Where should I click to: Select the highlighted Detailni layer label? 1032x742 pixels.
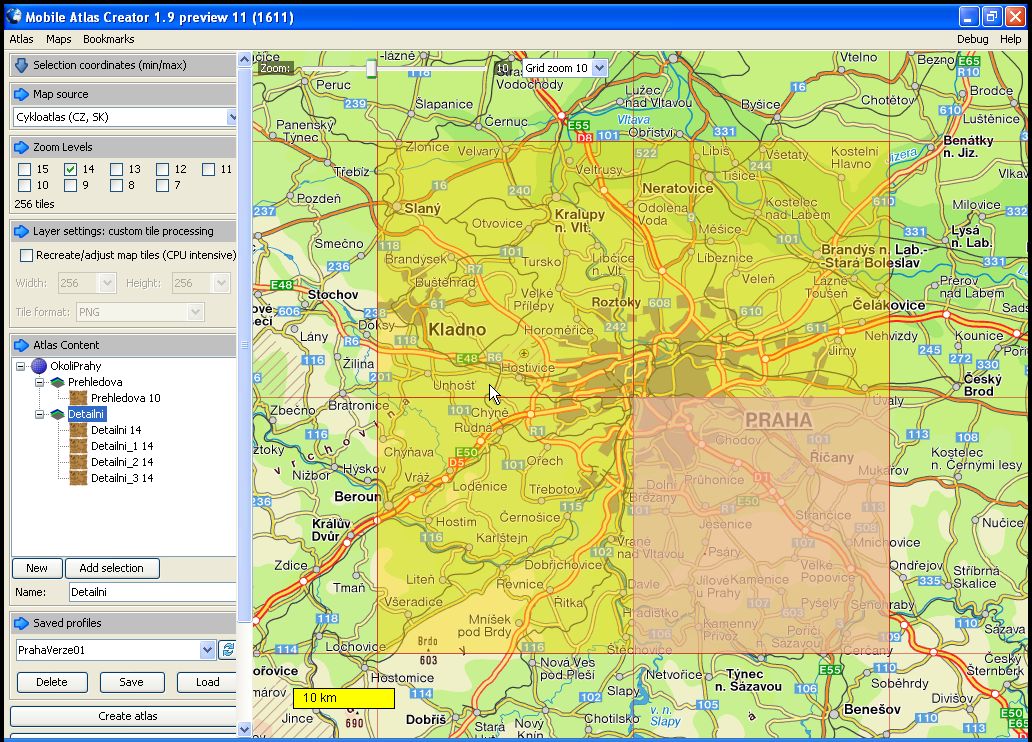pyautogui.click(x=86, y=414)
